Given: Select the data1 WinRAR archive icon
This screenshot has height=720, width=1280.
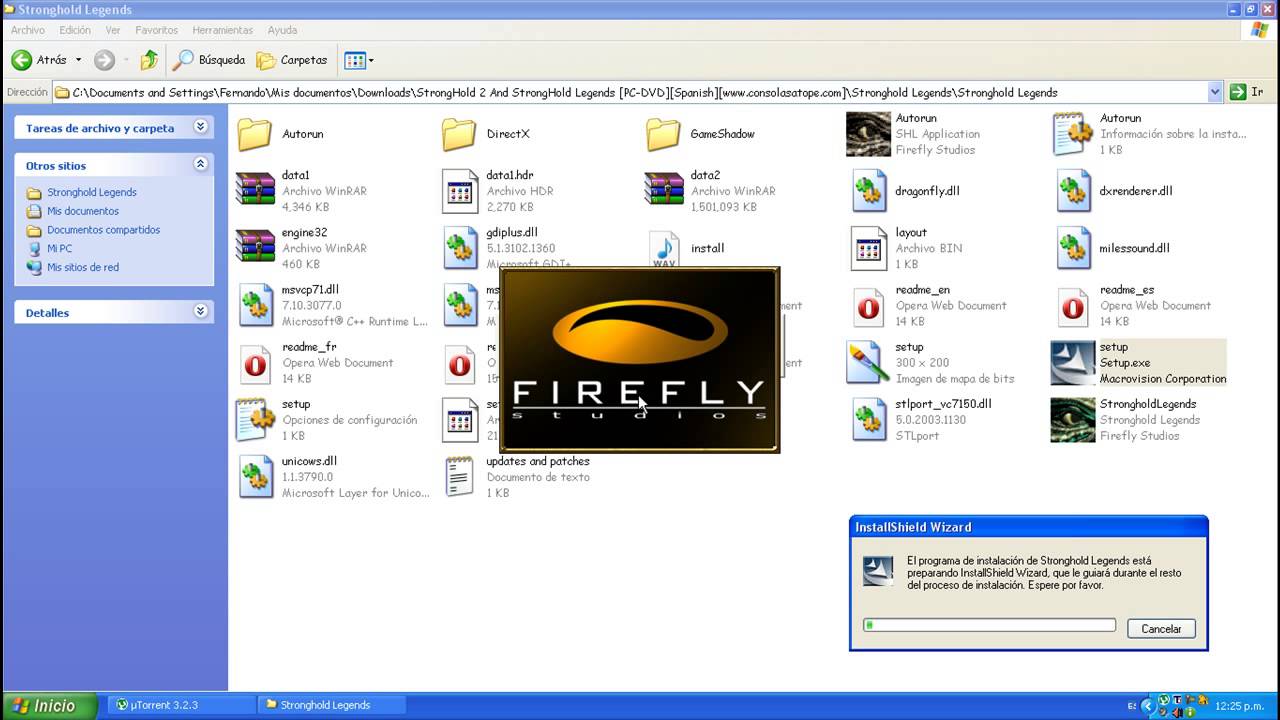Looking at the screenshot, I should click(x=255, y=190).
